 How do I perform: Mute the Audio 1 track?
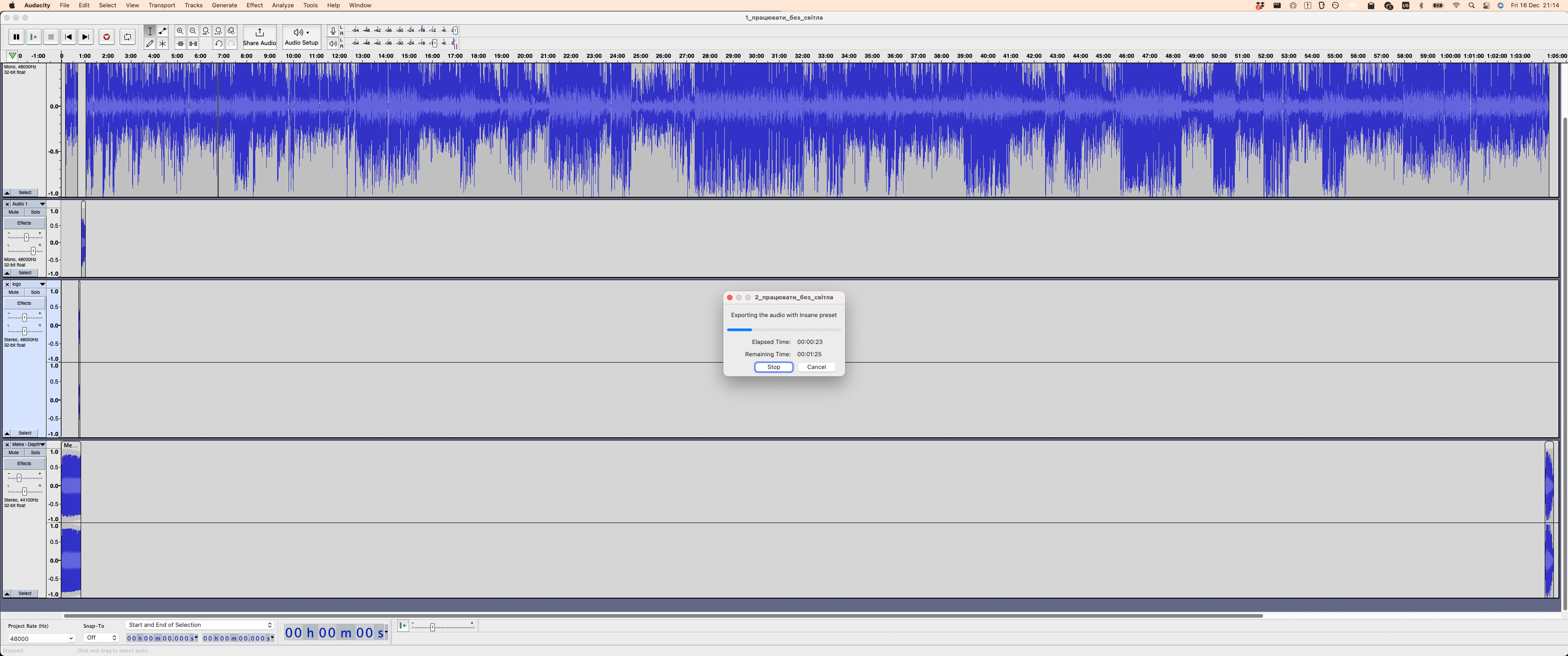(13, 212)
